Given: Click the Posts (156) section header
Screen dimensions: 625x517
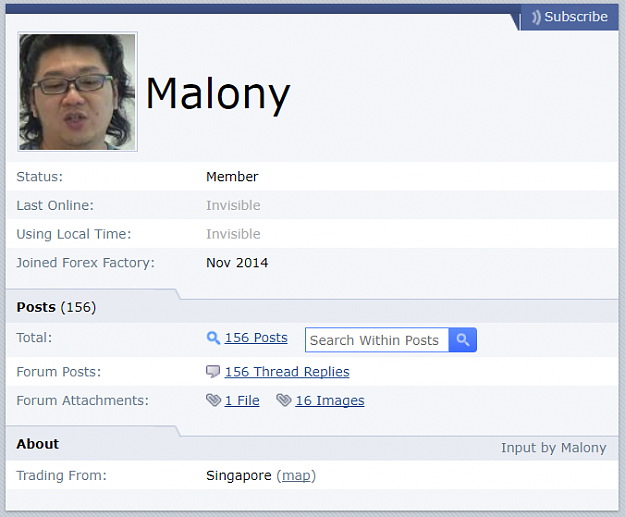Looking at the screenshot, I should pos(56,307).
